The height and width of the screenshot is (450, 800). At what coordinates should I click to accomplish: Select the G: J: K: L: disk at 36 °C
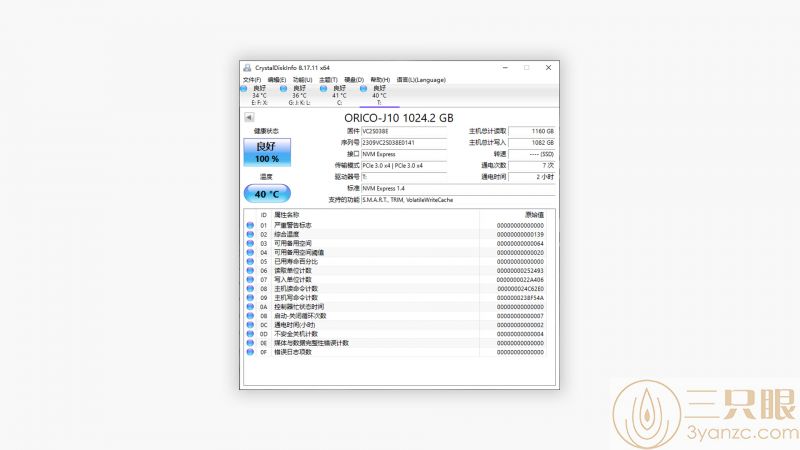[x=299, y=95]
